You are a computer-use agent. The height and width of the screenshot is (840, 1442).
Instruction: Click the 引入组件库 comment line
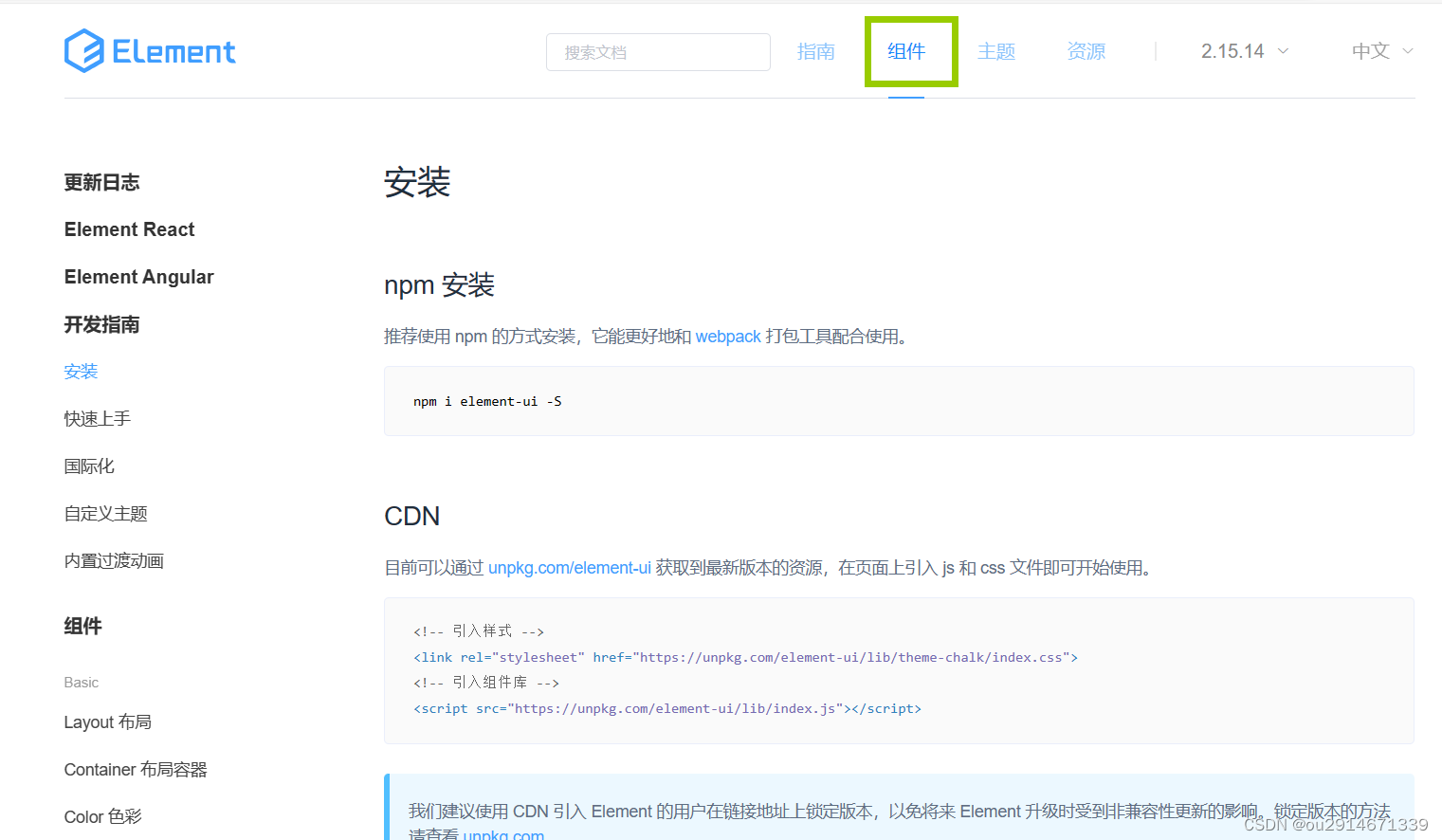tap(486, 683)
